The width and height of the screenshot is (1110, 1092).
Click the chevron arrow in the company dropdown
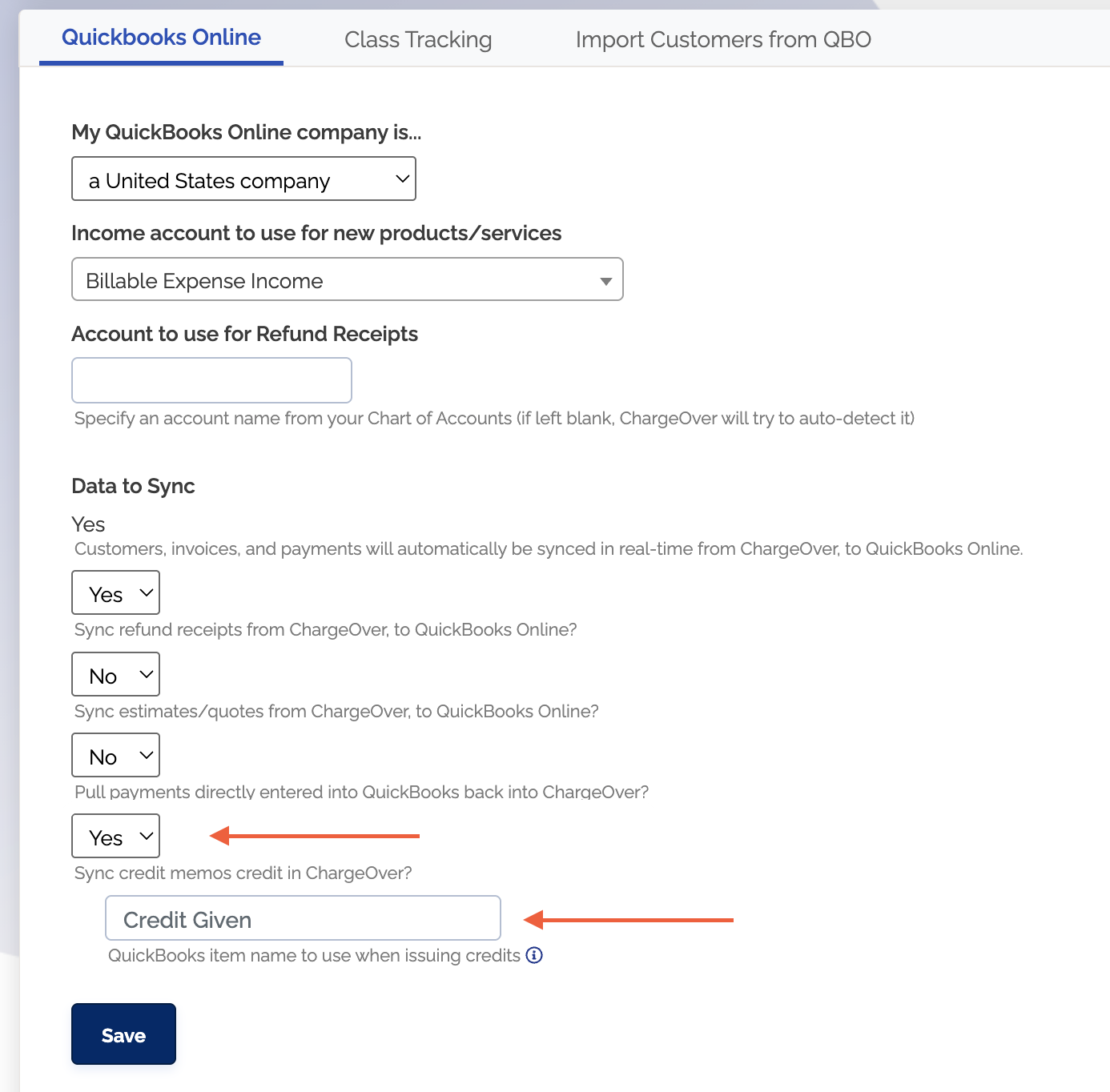(403, 179)
